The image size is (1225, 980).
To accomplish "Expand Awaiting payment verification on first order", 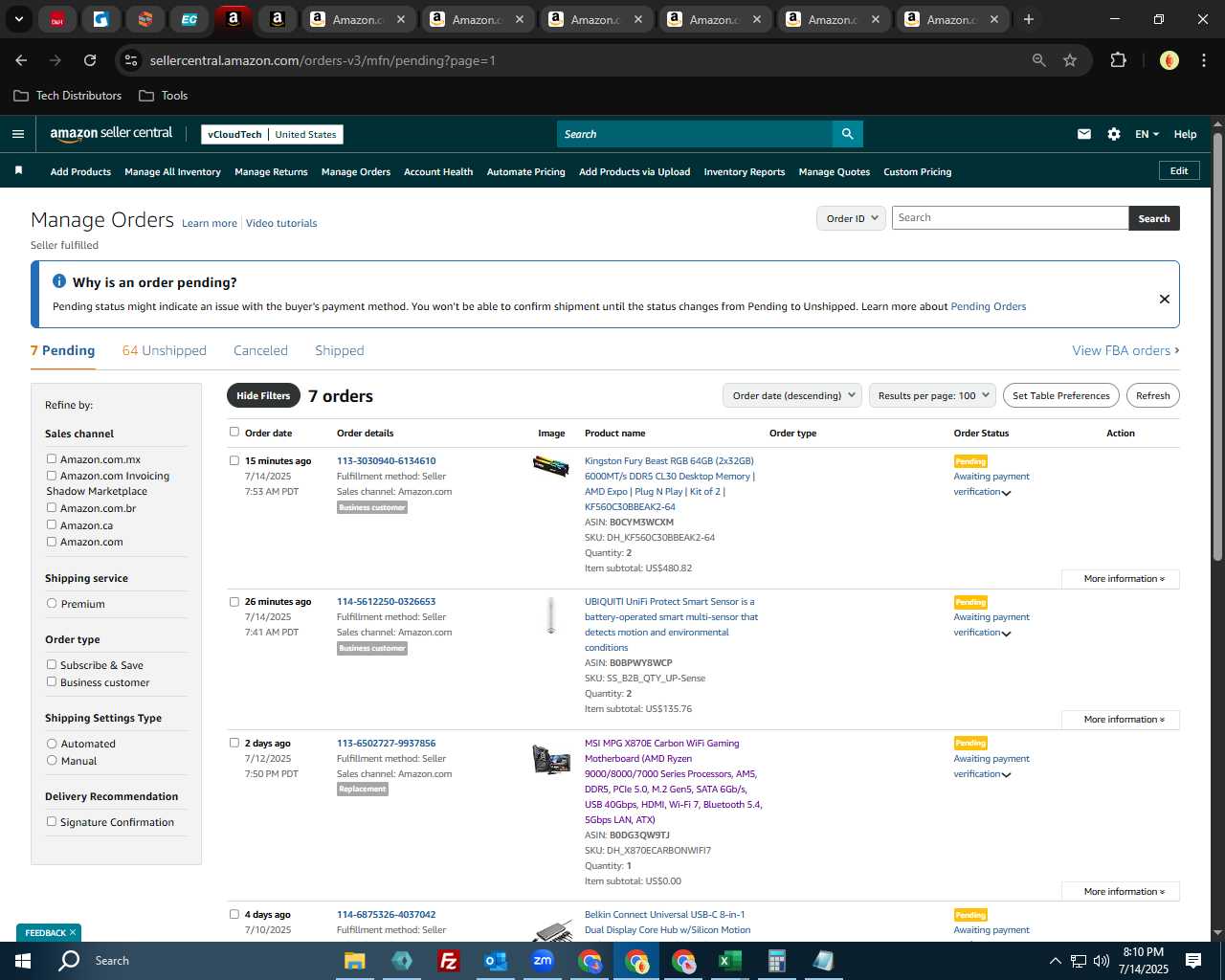I will (1006, 493).
